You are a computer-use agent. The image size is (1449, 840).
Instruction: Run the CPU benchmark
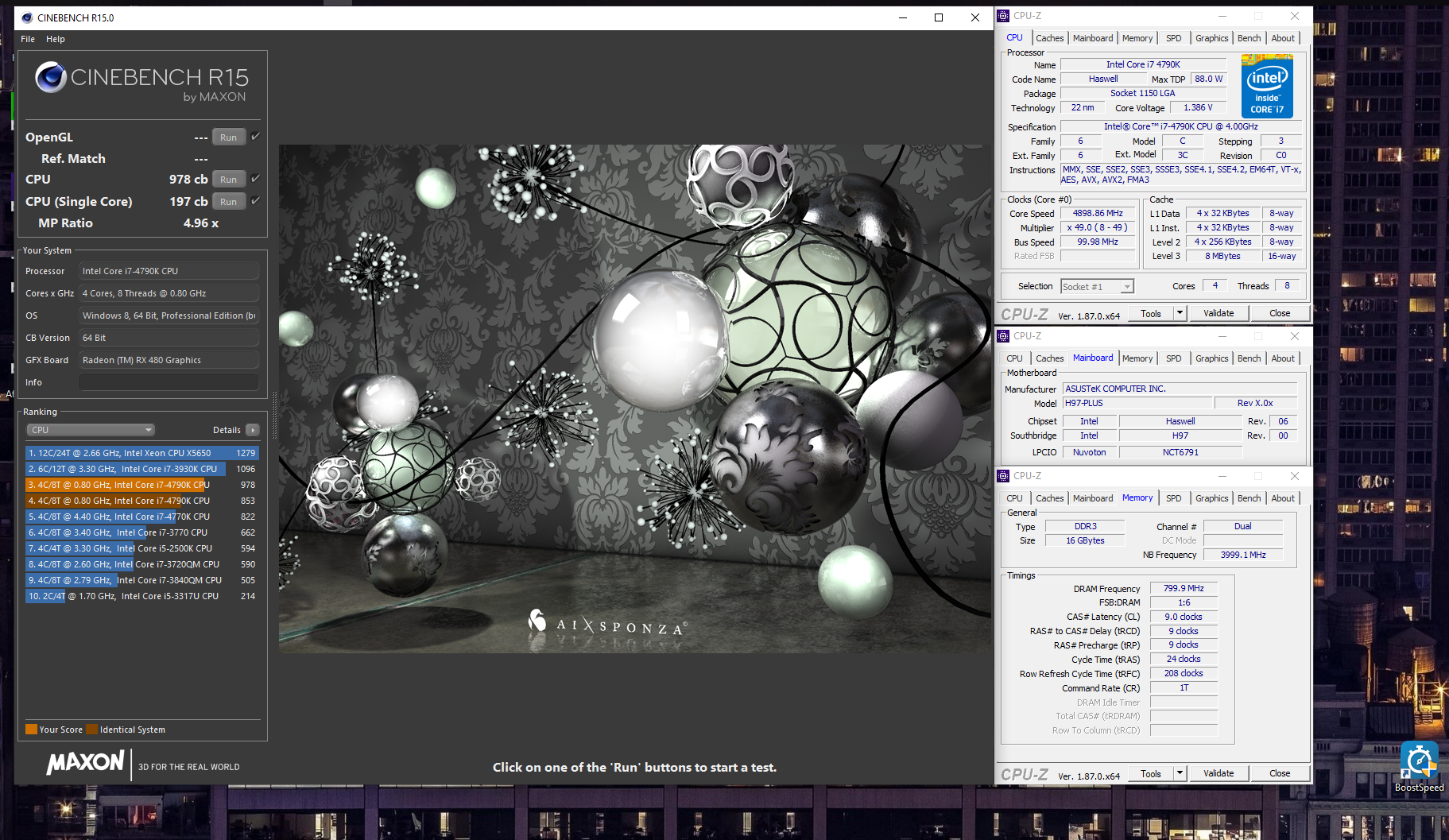point(229,179)
